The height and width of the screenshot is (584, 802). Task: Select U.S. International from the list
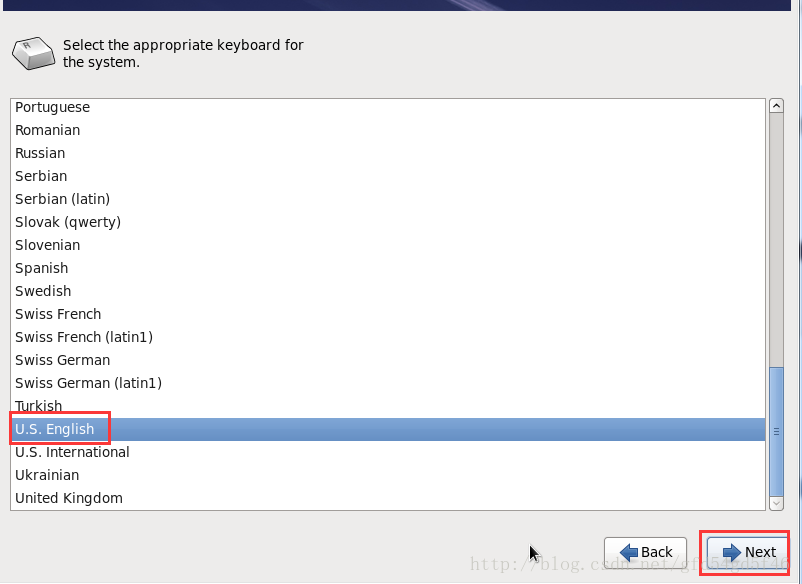72,452
